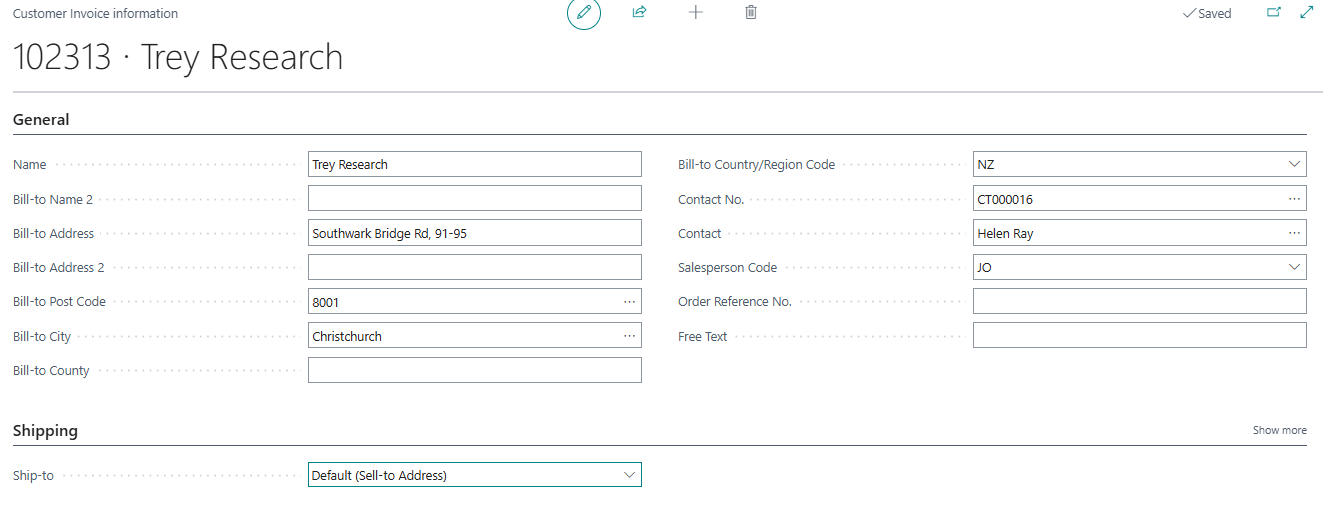The height and width of the screenshot is (527, 1338).
Task: Click the plus icon to create new
Action: coord(696,13)
